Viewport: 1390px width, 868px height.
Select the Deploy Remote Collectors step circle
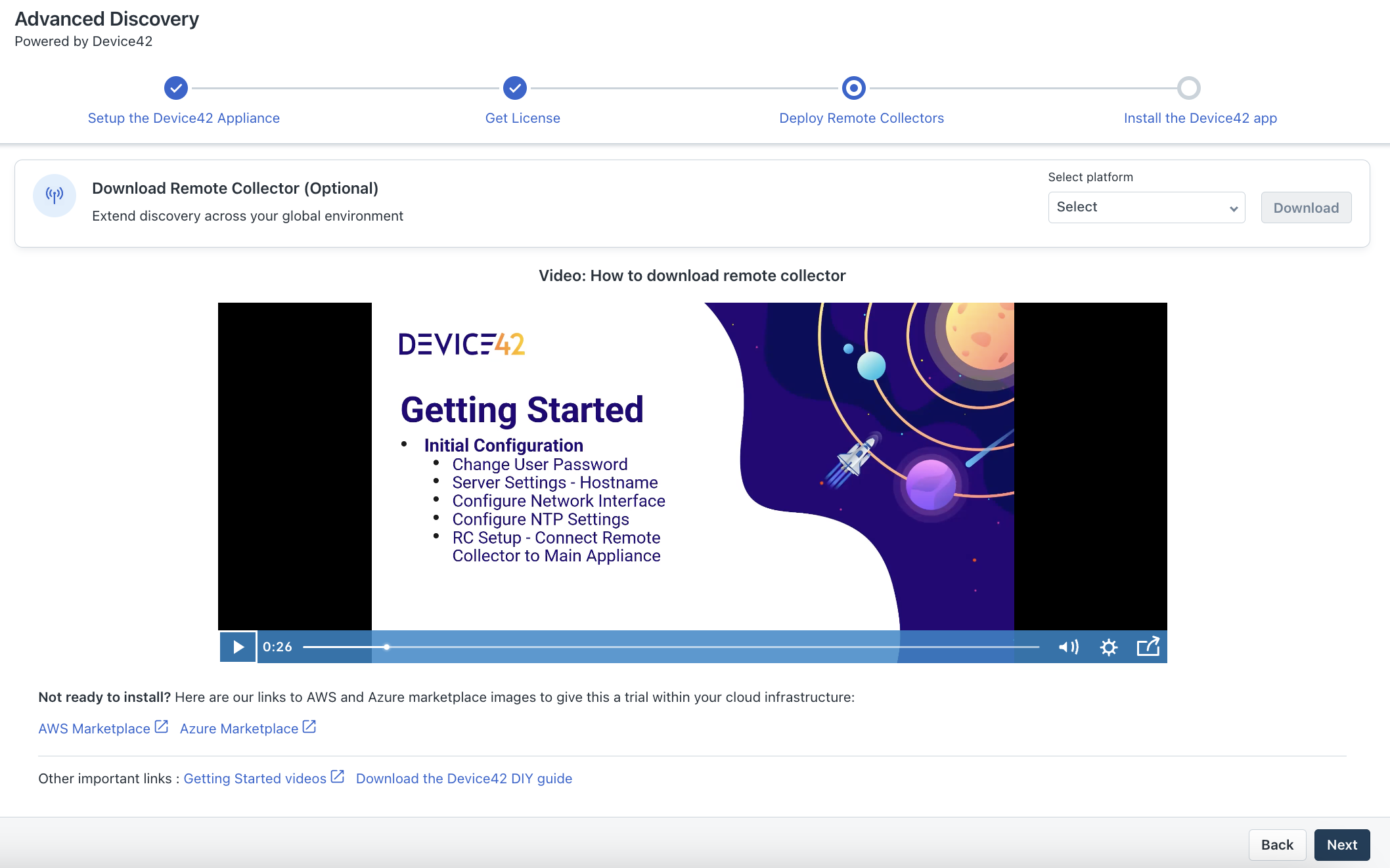coord(853,88)
